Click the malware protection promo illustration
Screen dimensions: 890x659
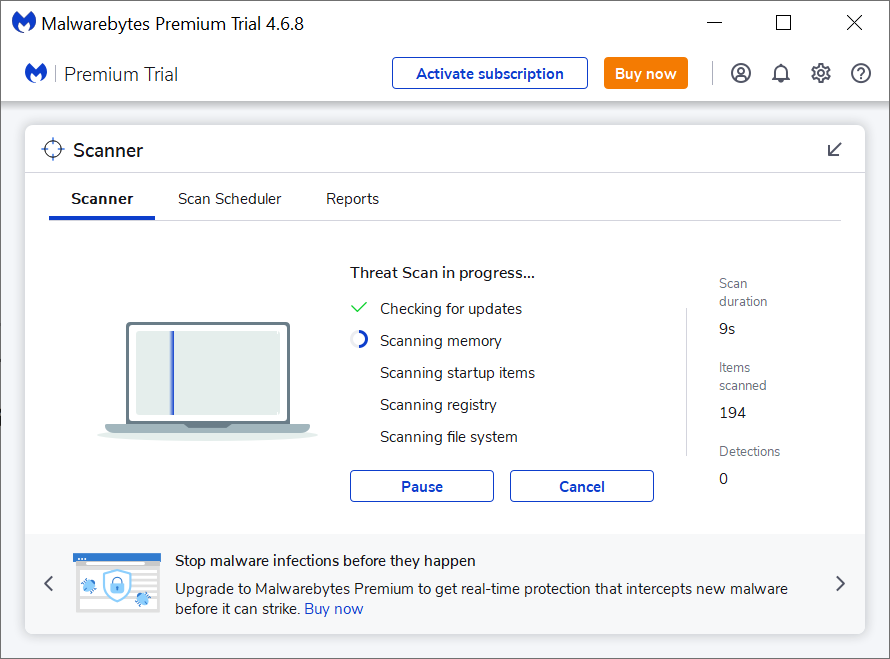(x=117, y=583)
